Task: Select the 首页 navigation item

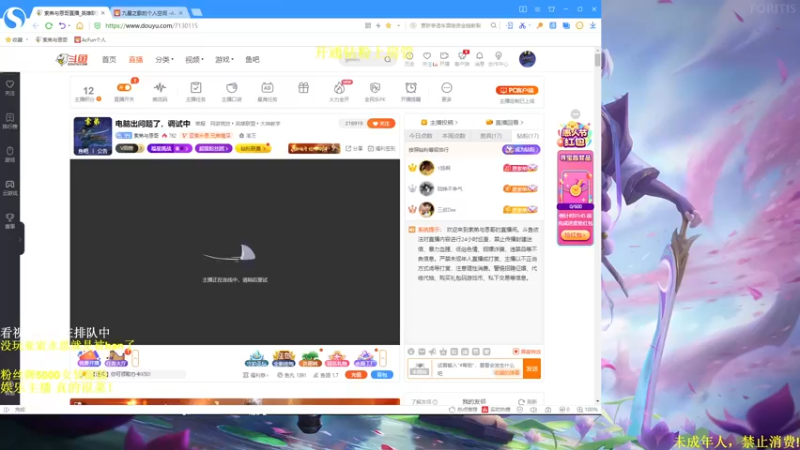Action: click(109, 60)
